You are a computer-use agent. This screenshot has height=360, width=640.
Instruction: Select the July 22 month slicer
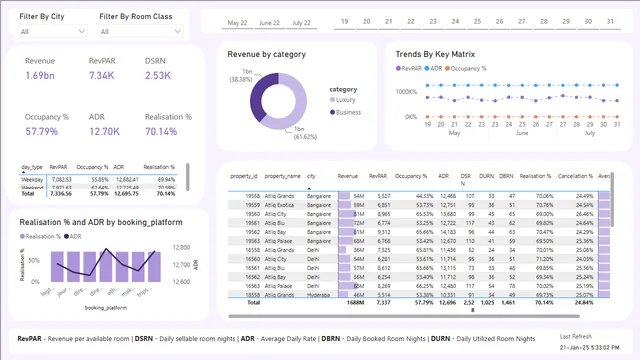click(301, 23)
